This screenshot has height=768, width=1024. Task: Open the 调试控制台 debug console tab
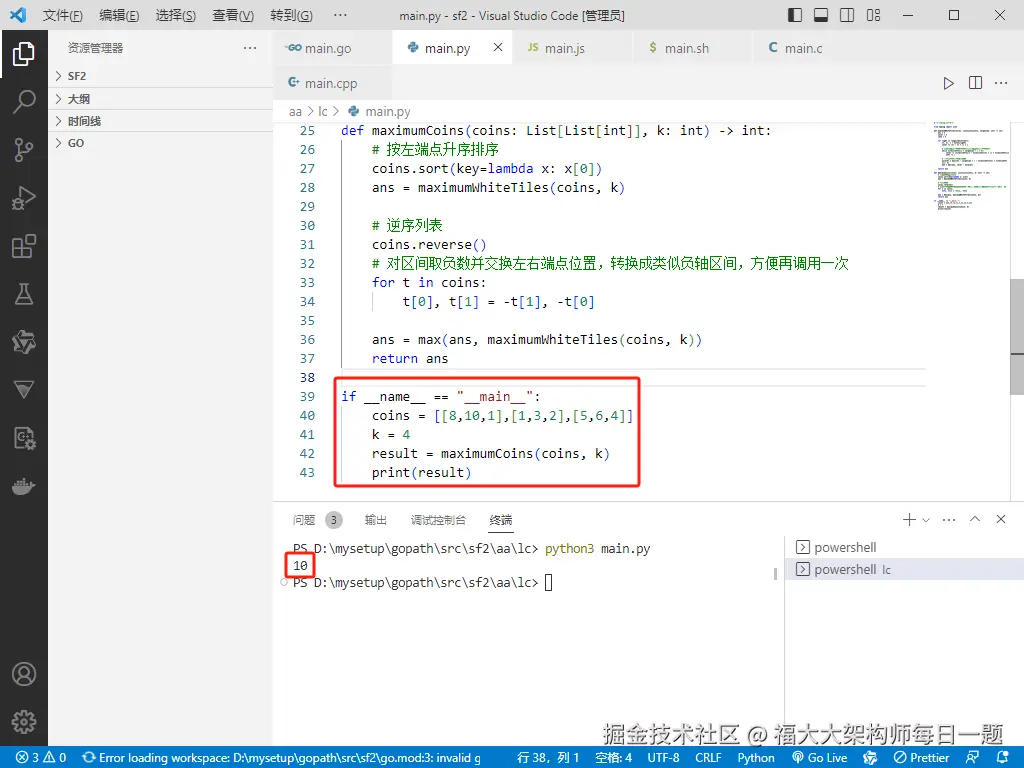point(438,520)
